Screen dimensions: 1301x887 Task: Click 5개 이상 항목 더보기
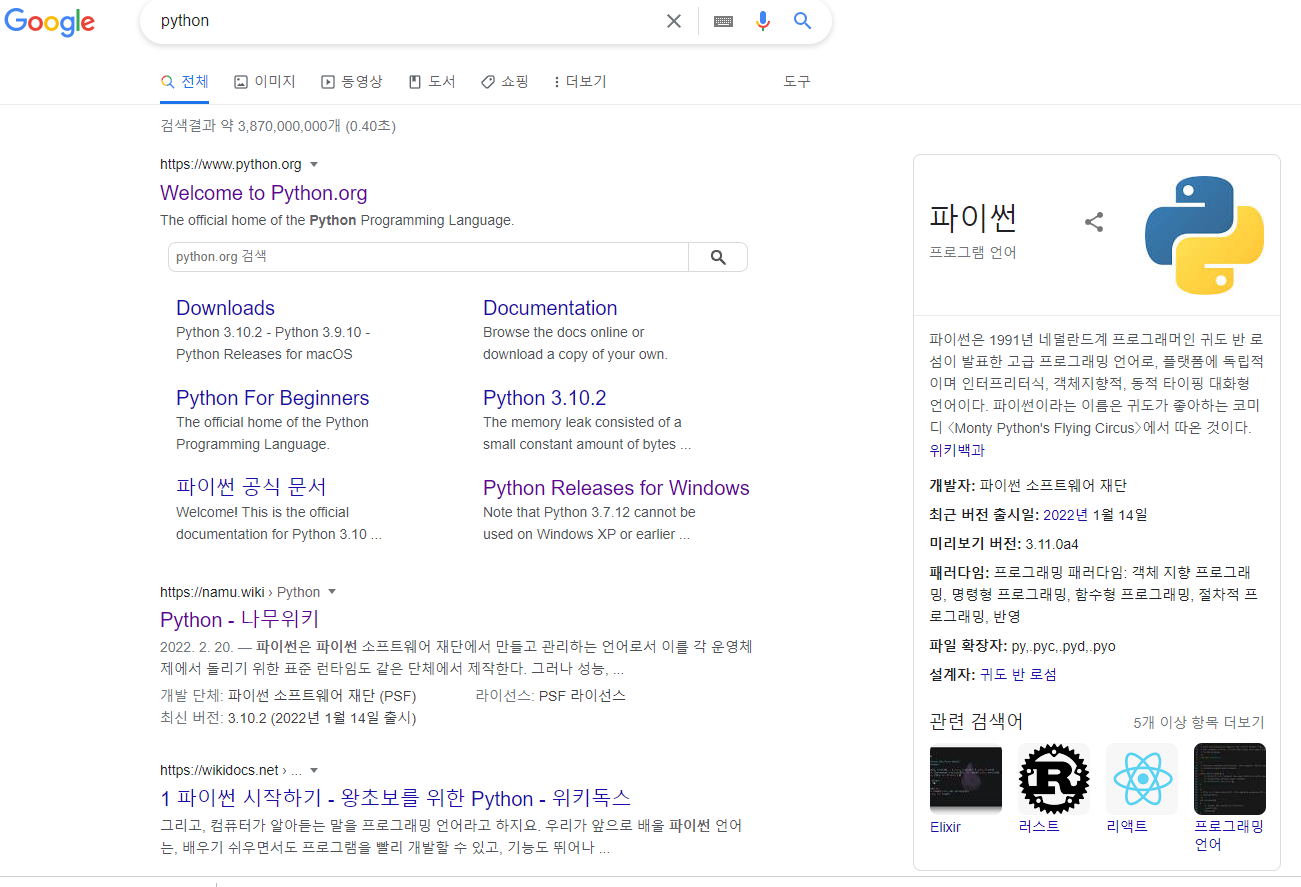click(1199, 722)
